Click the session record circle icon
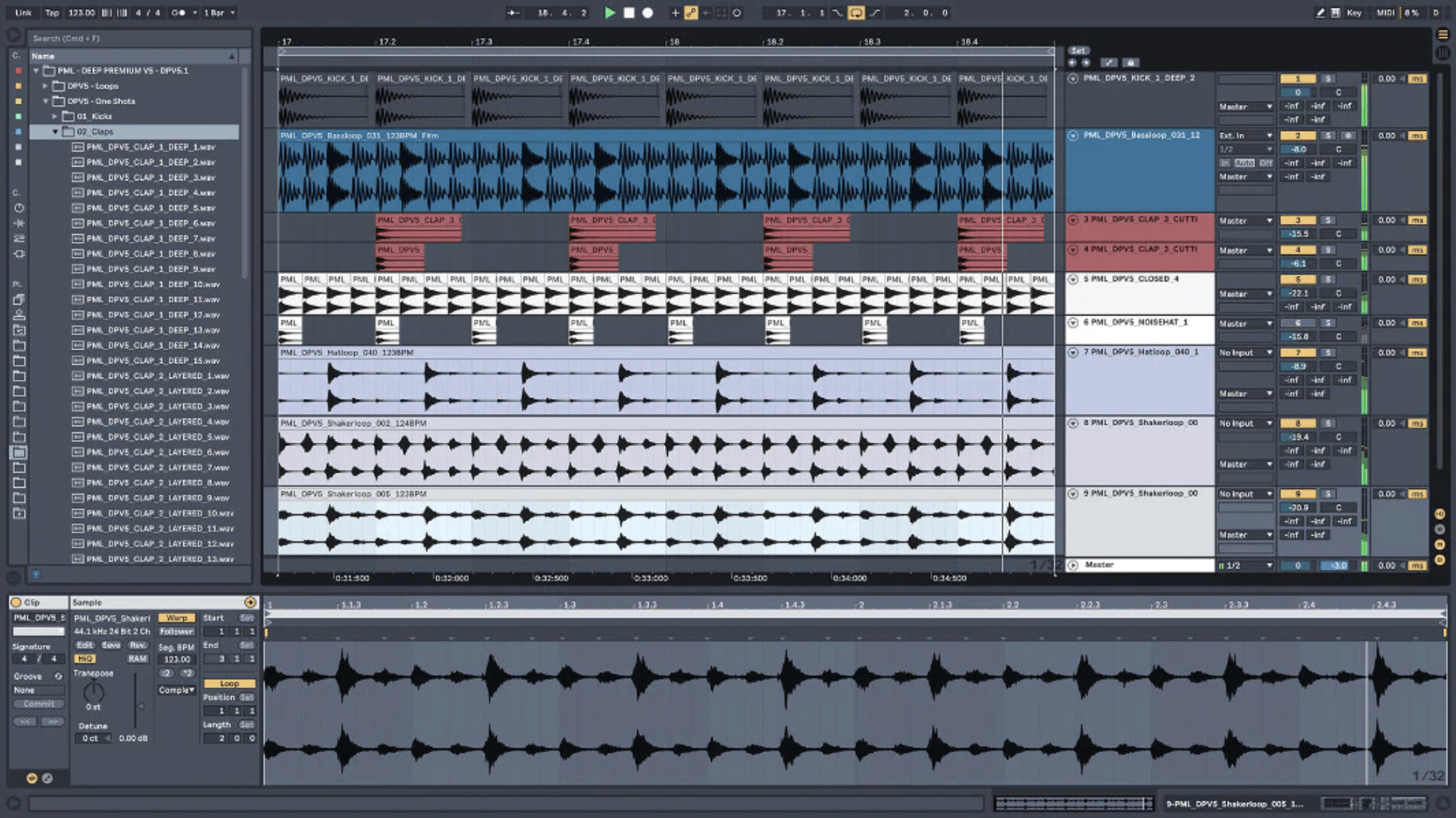 (736, 12)
